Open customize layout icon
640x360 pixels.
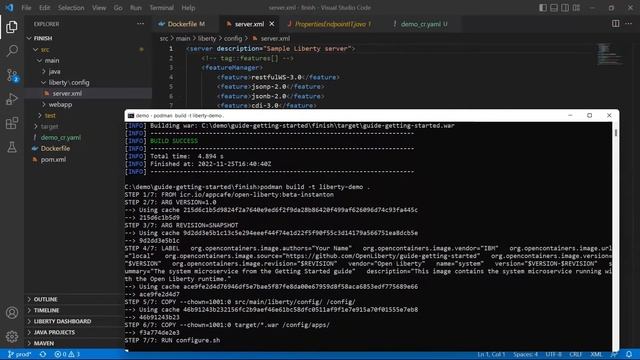pos(576,7)
